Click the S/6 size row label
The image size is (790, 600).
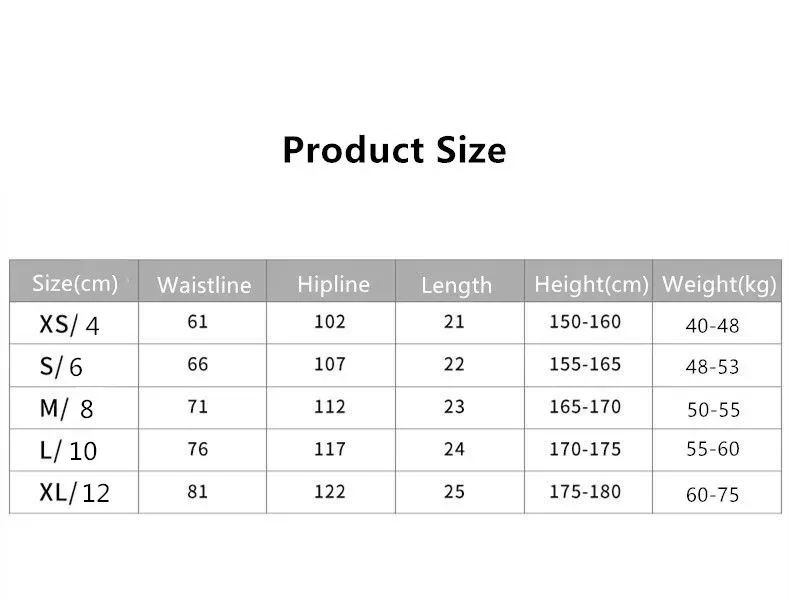pyautogui.click(x=61, y=367)
